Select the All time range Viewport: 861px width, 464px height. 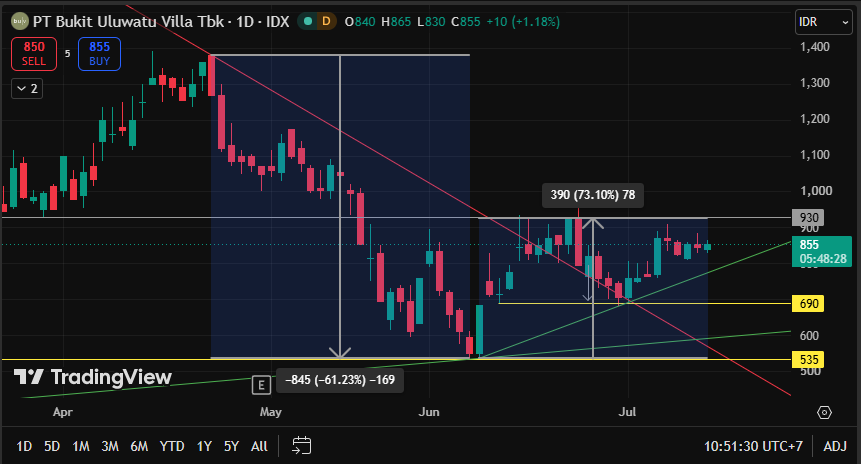pyautogui.click(x=259, y=446)
